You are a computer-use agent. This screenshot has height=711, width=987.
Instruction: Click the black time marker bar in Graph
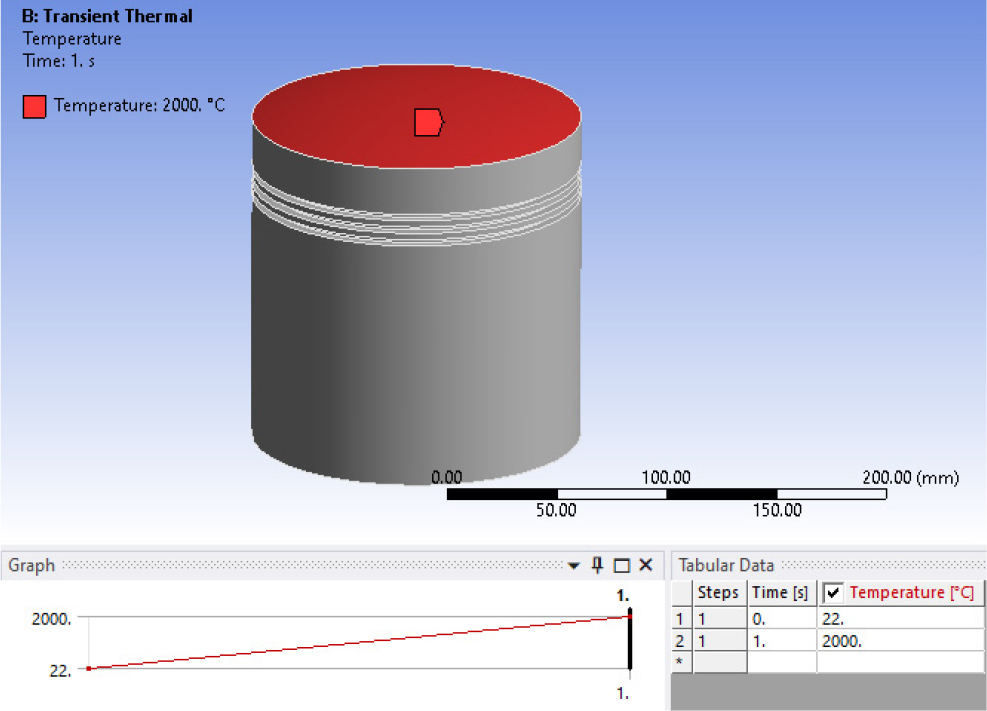coord(630,645)
